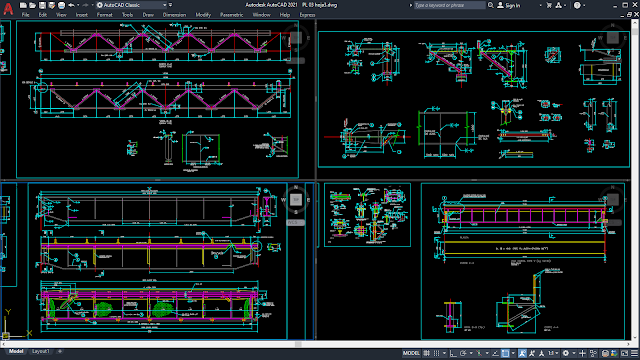Open the Dimension menu
The width and height of the screenshot is (640, 360).
(174, 15)
